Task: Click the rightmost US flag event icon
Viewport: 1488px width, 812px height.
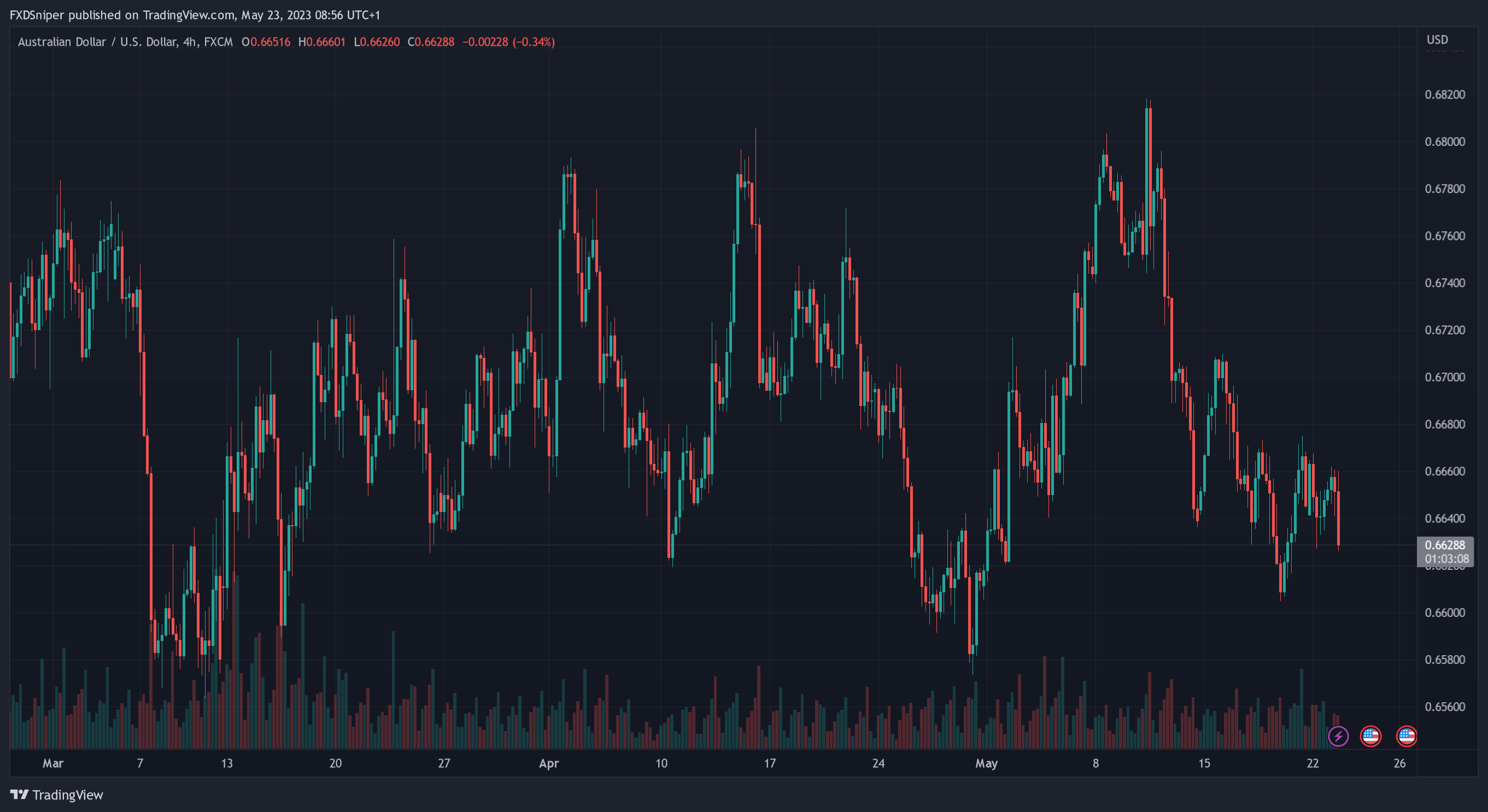Action: (x=1406, y=735)
